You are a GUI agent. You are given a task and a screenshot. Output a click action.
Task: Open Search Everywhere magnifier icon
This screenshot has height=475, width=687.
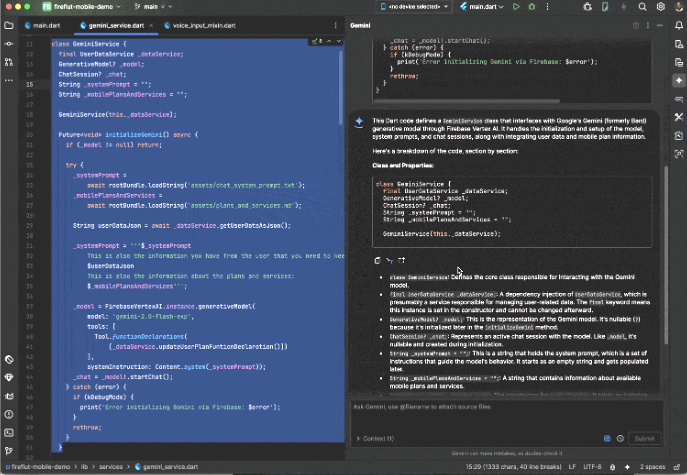coord(642,7)
